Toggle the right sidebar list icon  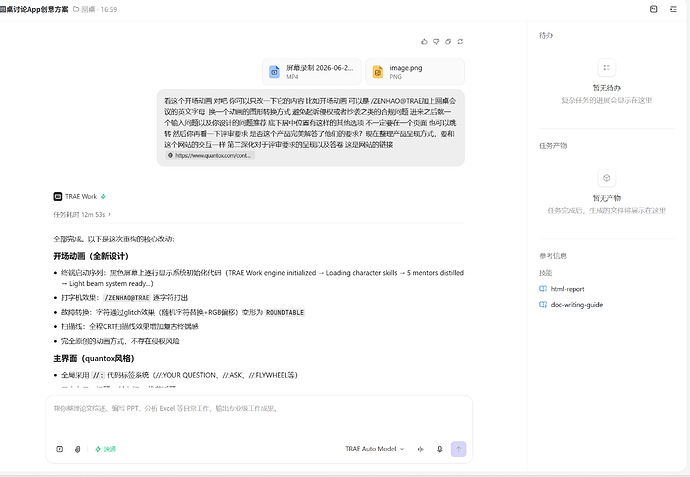coord(673,9)
